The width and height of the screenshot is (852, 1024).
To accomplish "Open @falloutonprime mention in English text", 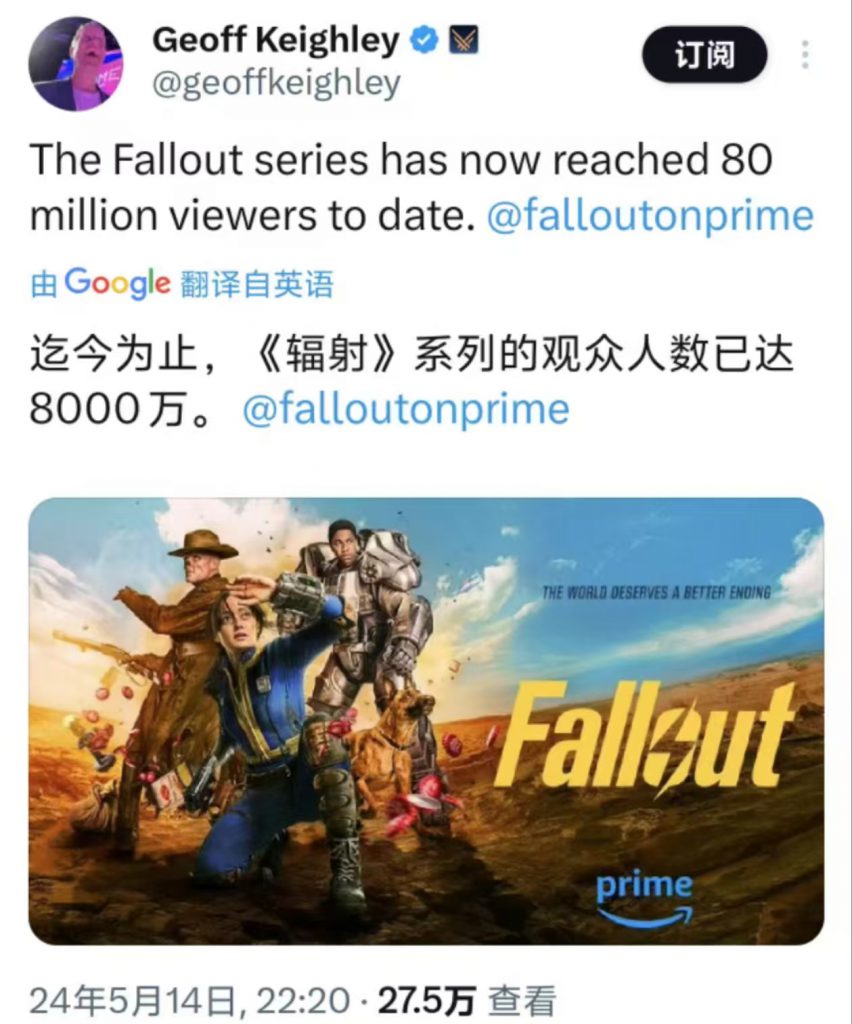I will click(650, 216).
